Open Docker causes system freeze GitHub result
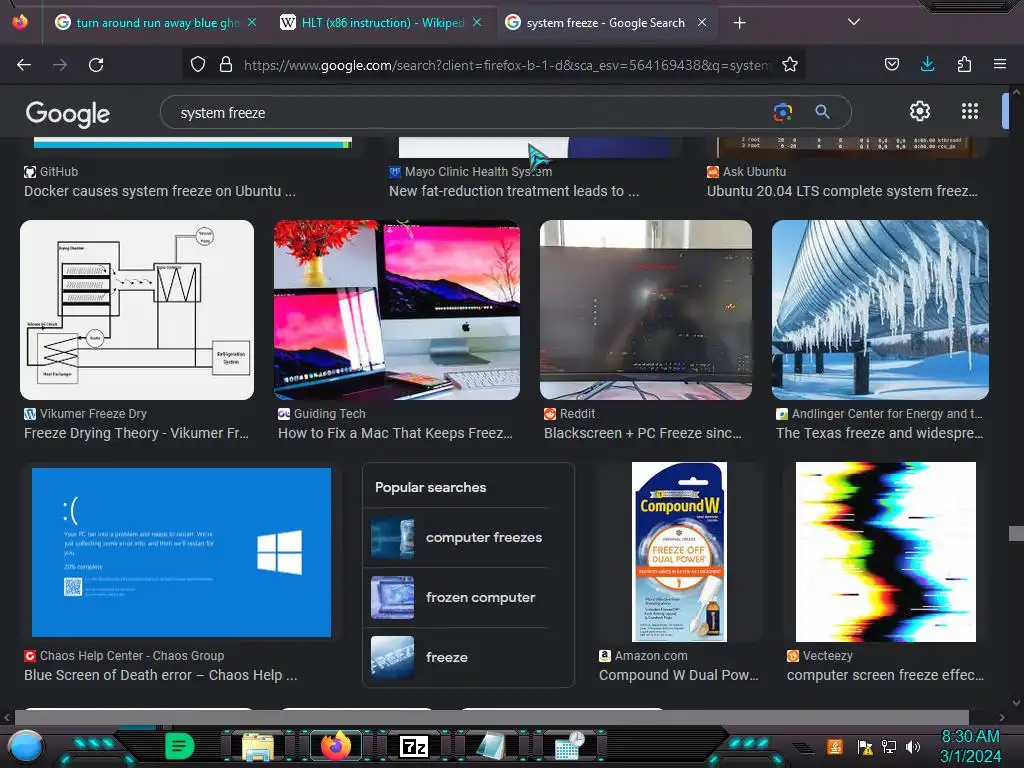Viewport: 1024px width, 768px height. click(160, 191)
